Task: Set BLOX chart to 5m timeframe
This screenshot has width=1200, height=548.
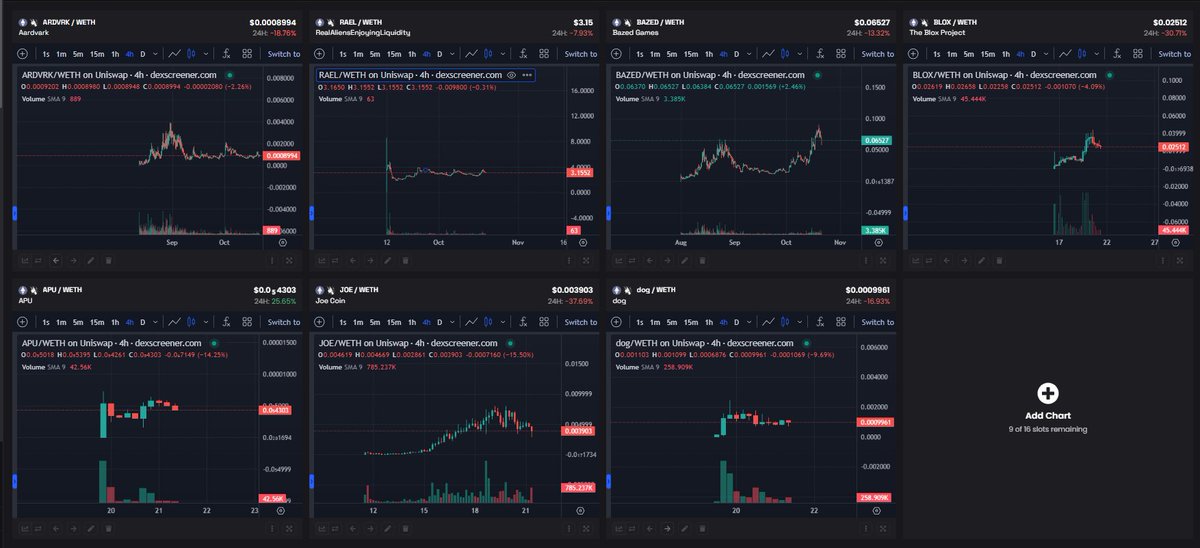Action: (x=971, y=54)
